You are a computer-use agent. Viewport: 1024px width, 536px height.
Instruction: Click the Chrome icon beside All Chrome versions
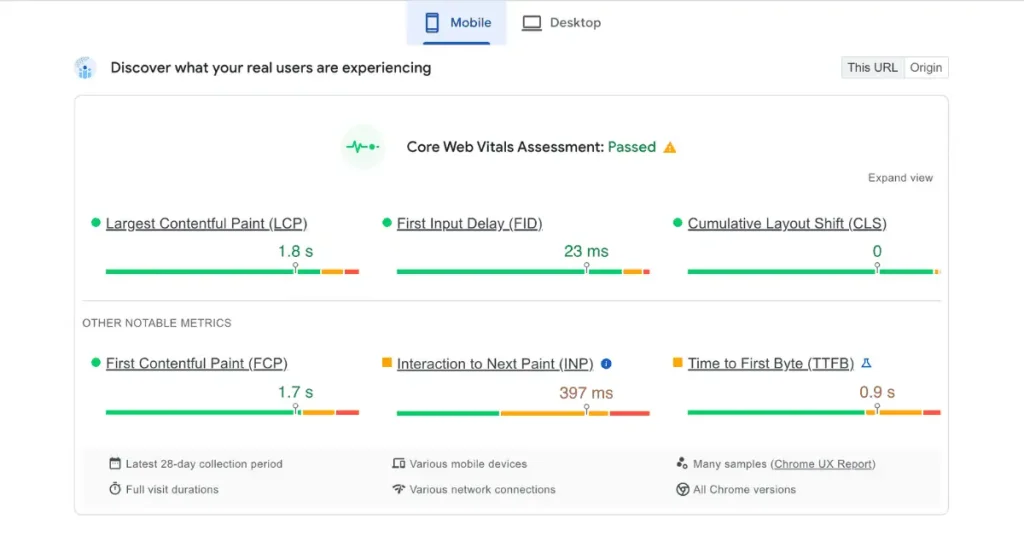683,490
